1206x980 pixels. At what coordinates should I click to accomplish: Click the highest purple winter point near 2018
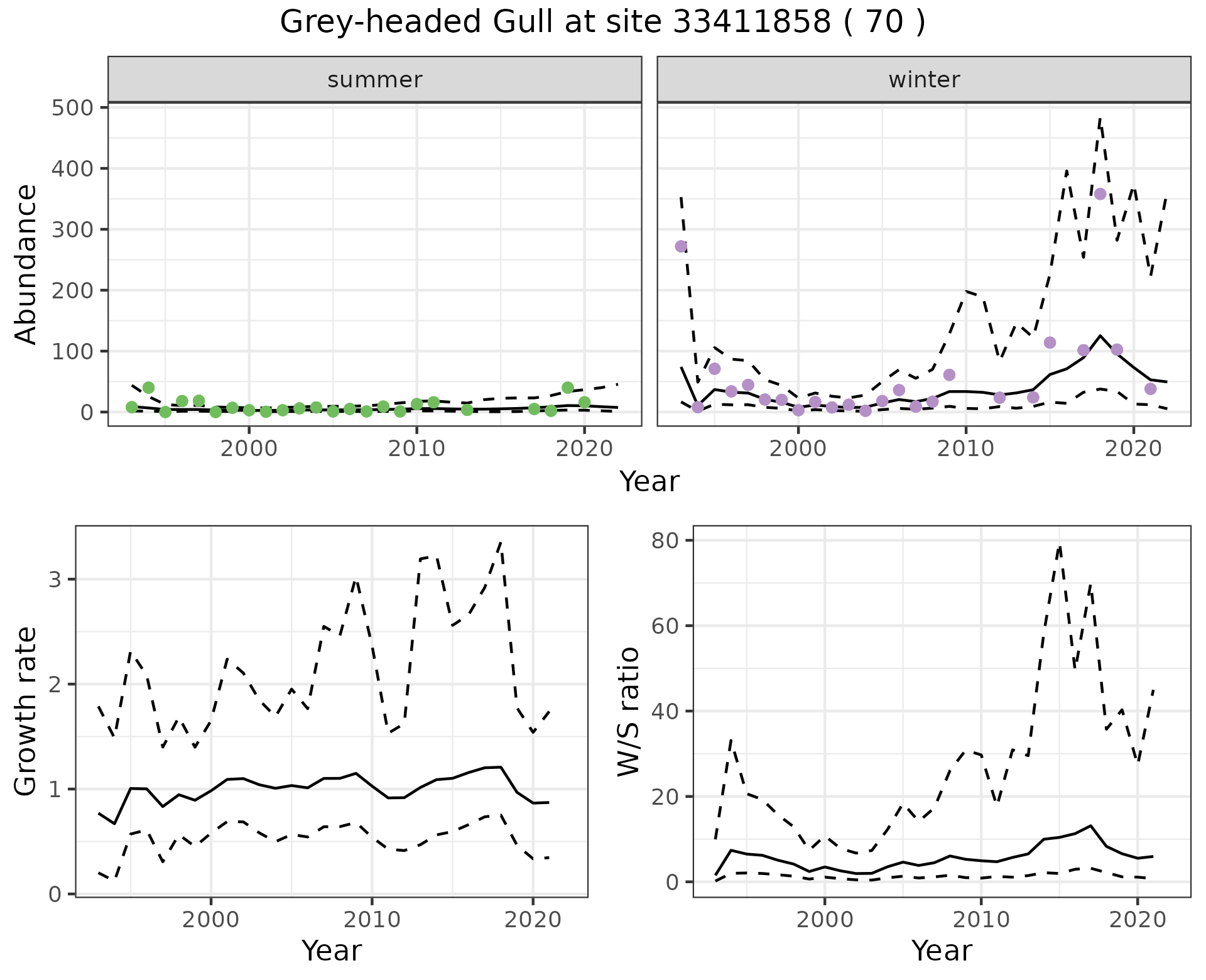(1100, 194)
